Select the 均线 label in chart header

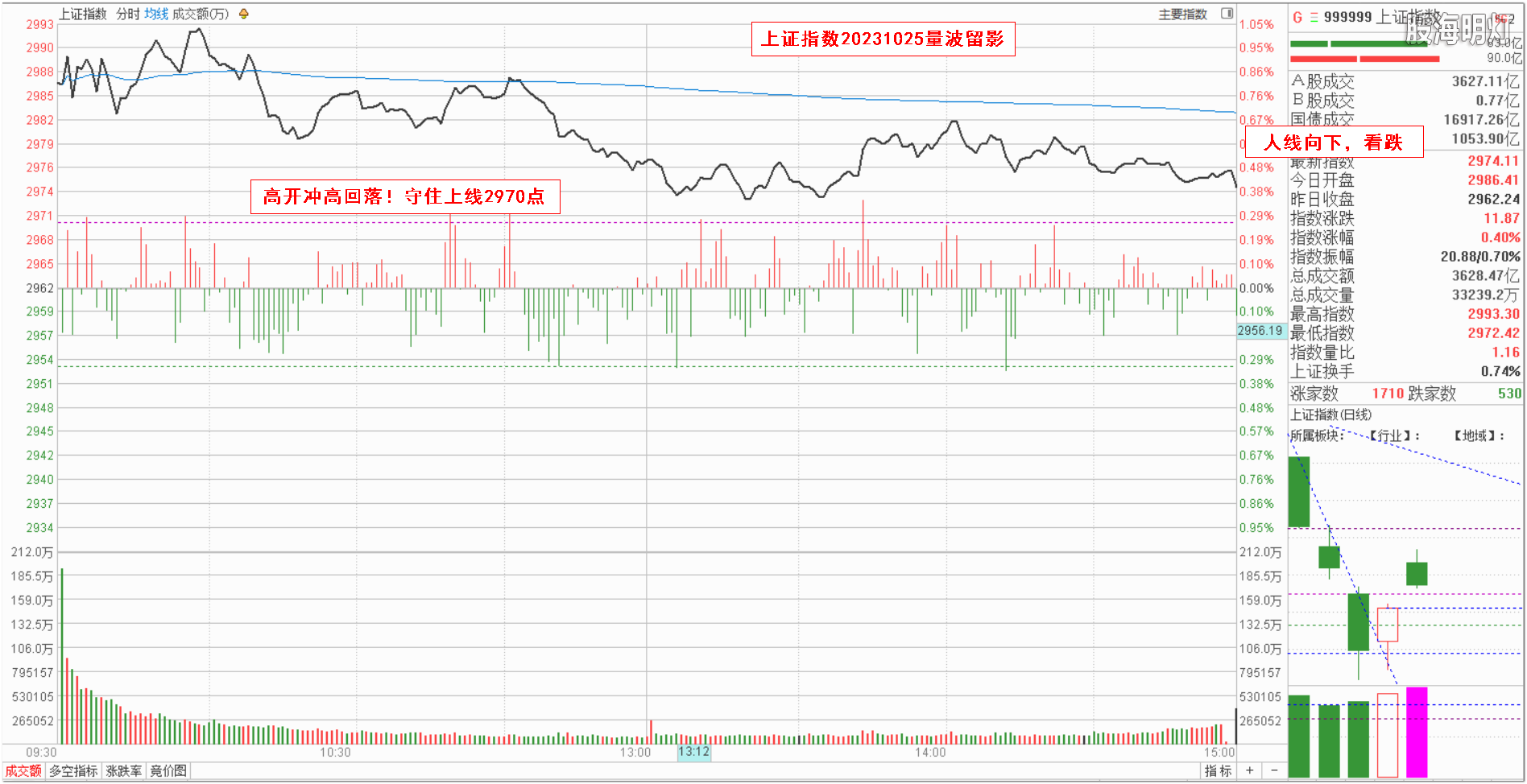tap(156, 14)
